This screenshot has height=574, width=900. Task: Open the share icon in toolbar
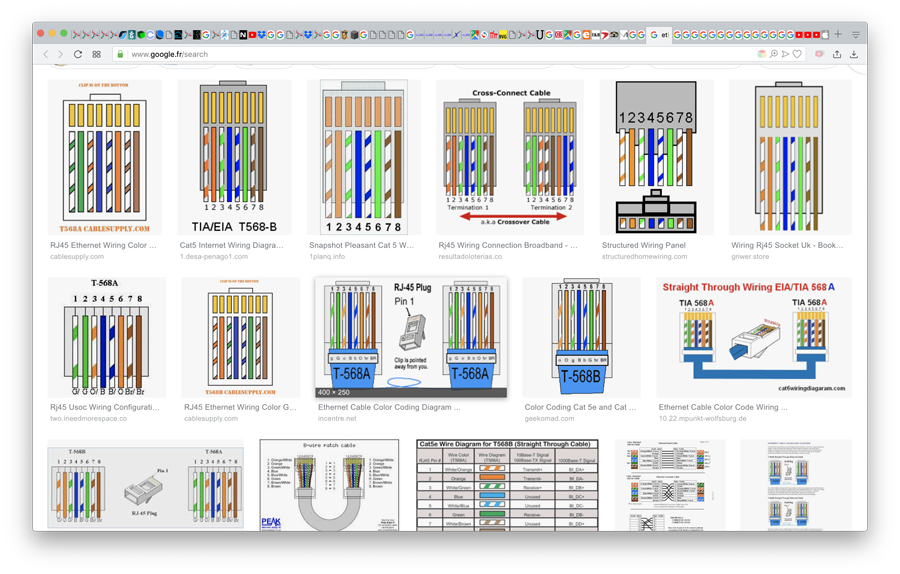[837, 54]
